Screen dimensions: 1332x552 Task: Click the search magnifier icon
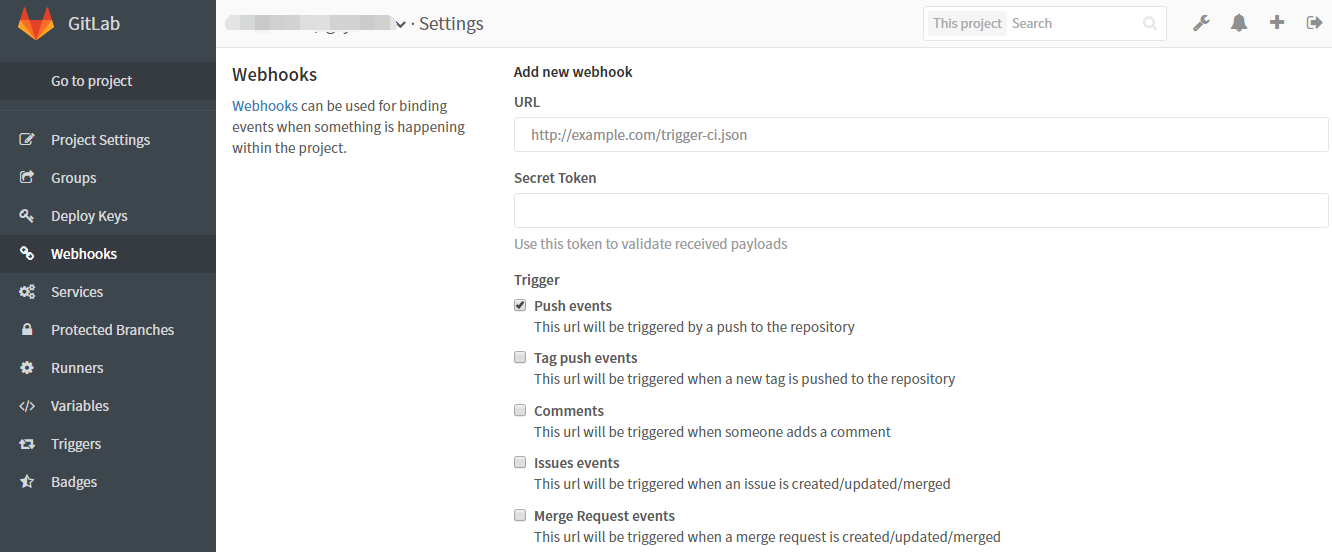click(x=1150, y=23)
